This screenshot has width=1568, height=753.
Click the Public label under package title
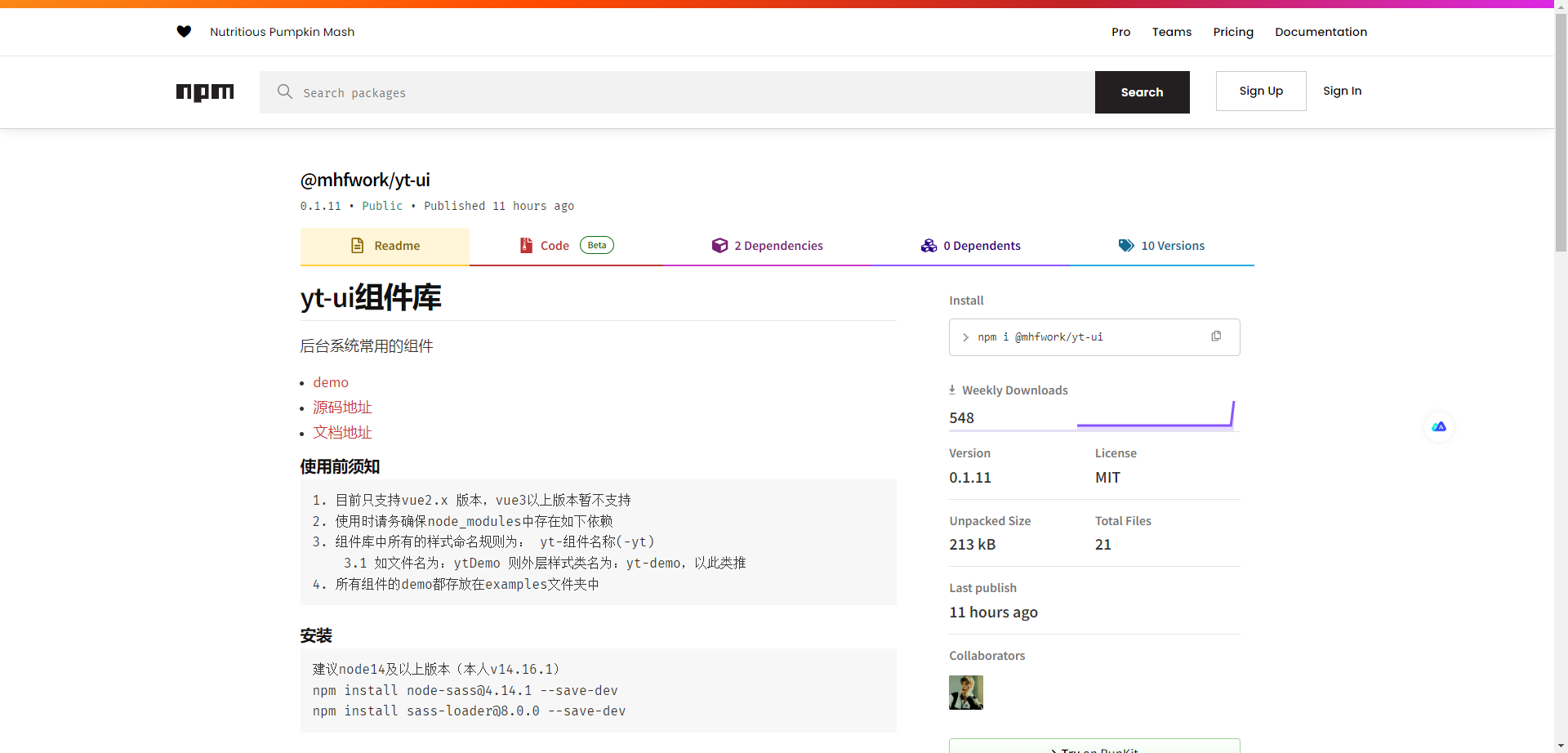point(382,206)
